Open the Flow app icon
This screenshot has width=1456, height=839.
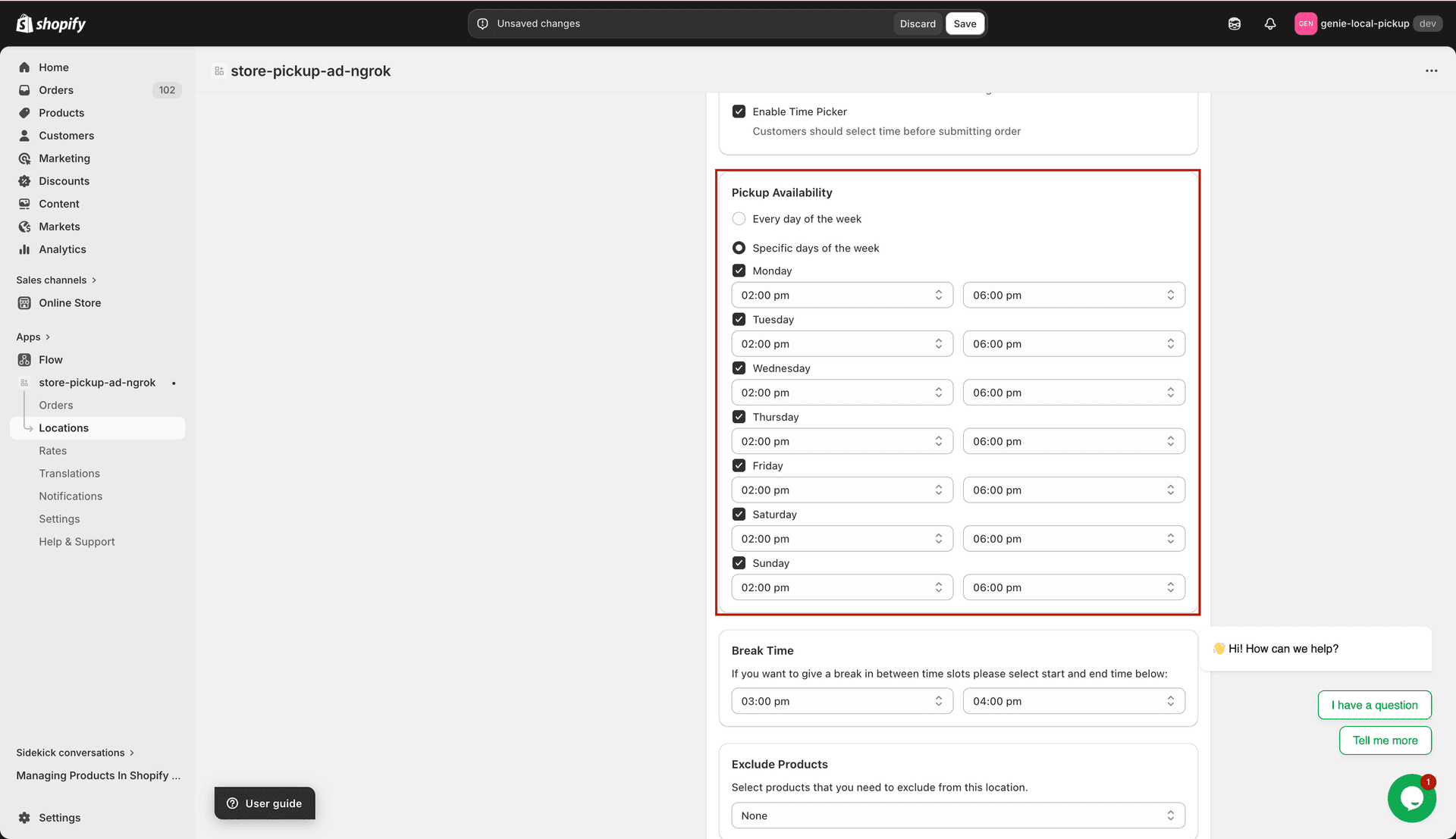pos(24,359)
